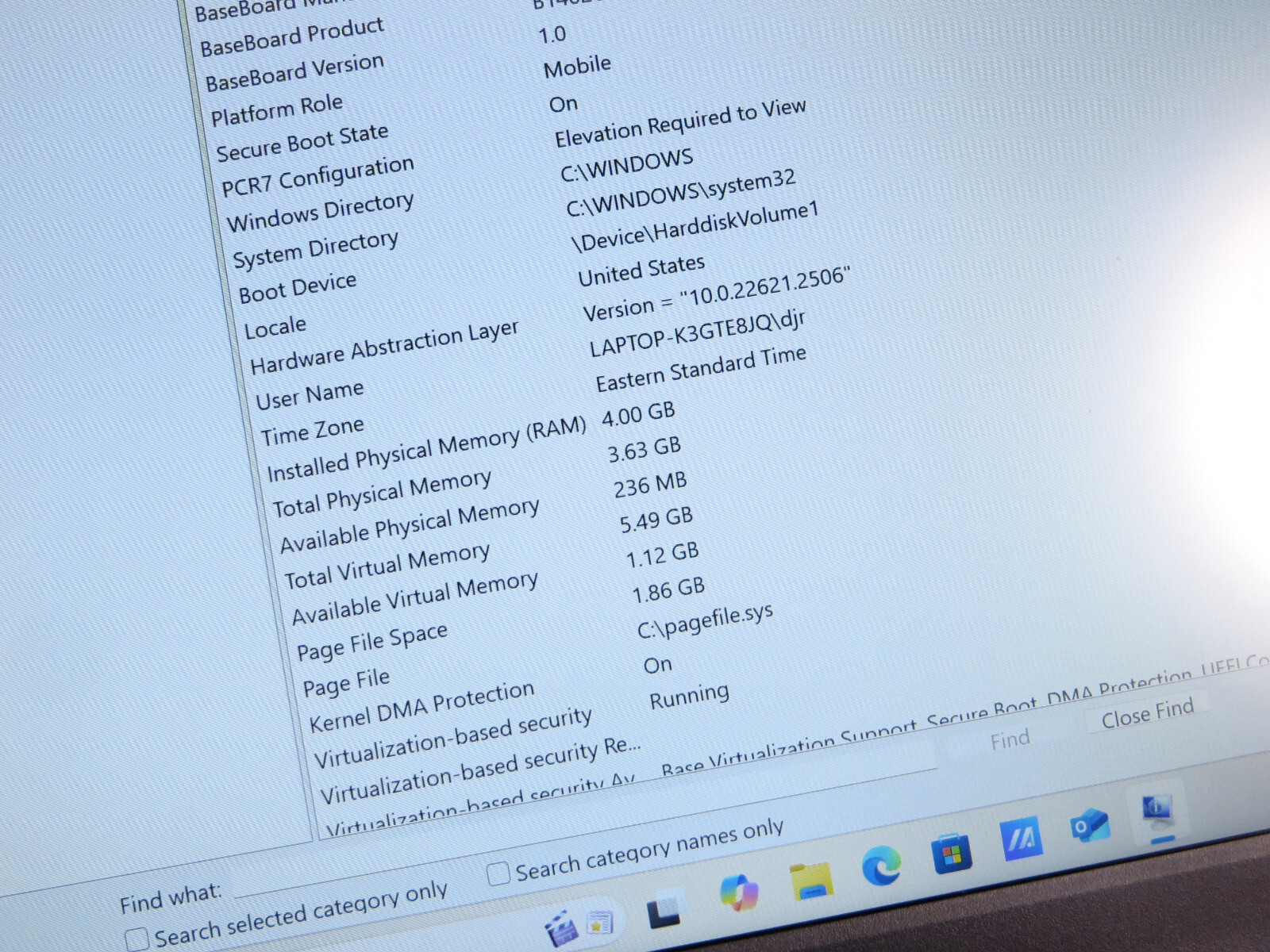
Task: Select the Windows Directory row
Action: pos(320,212)
